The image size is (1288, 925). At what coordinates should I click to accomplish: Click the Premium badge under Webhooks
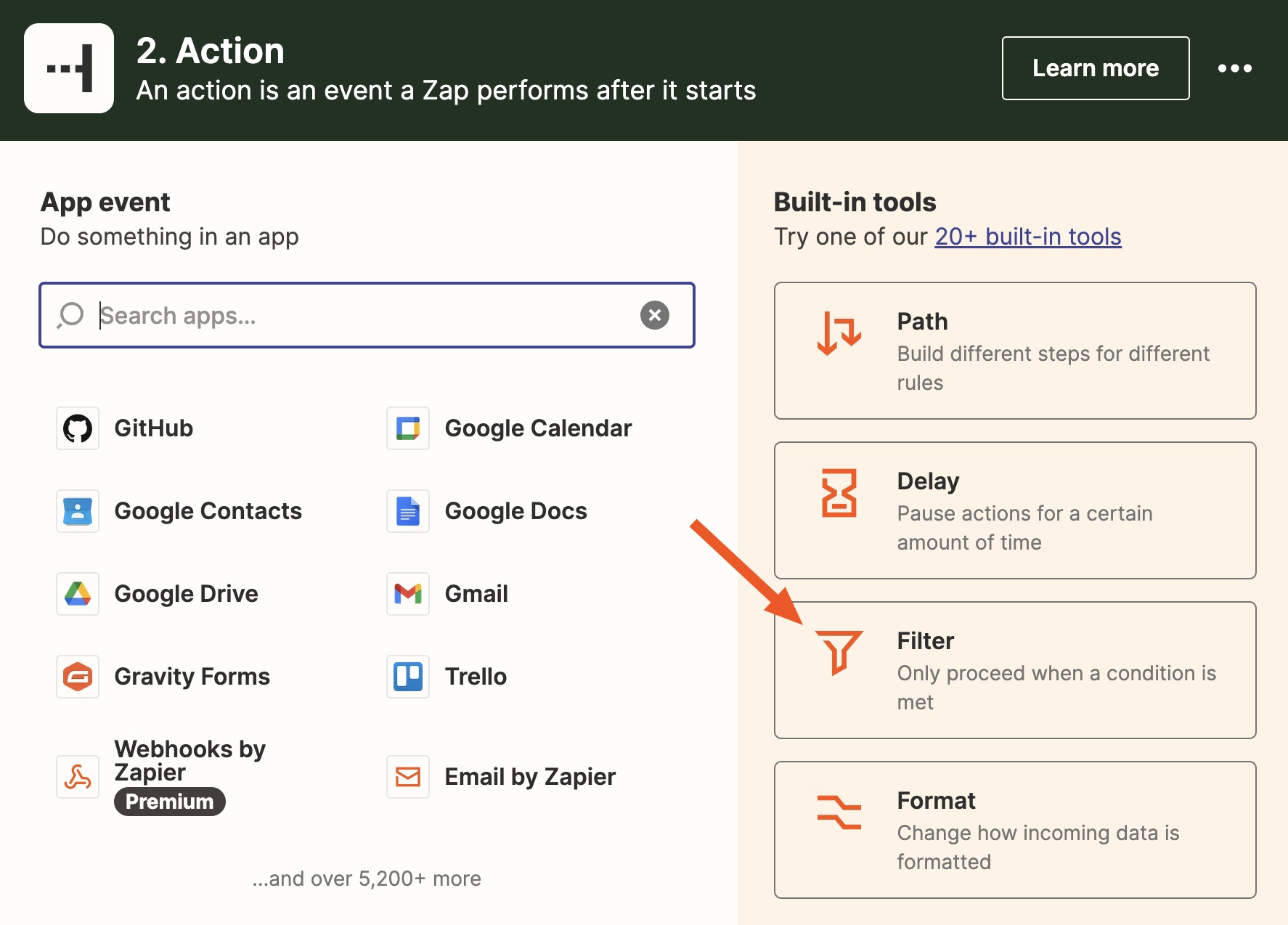(170, 802)
